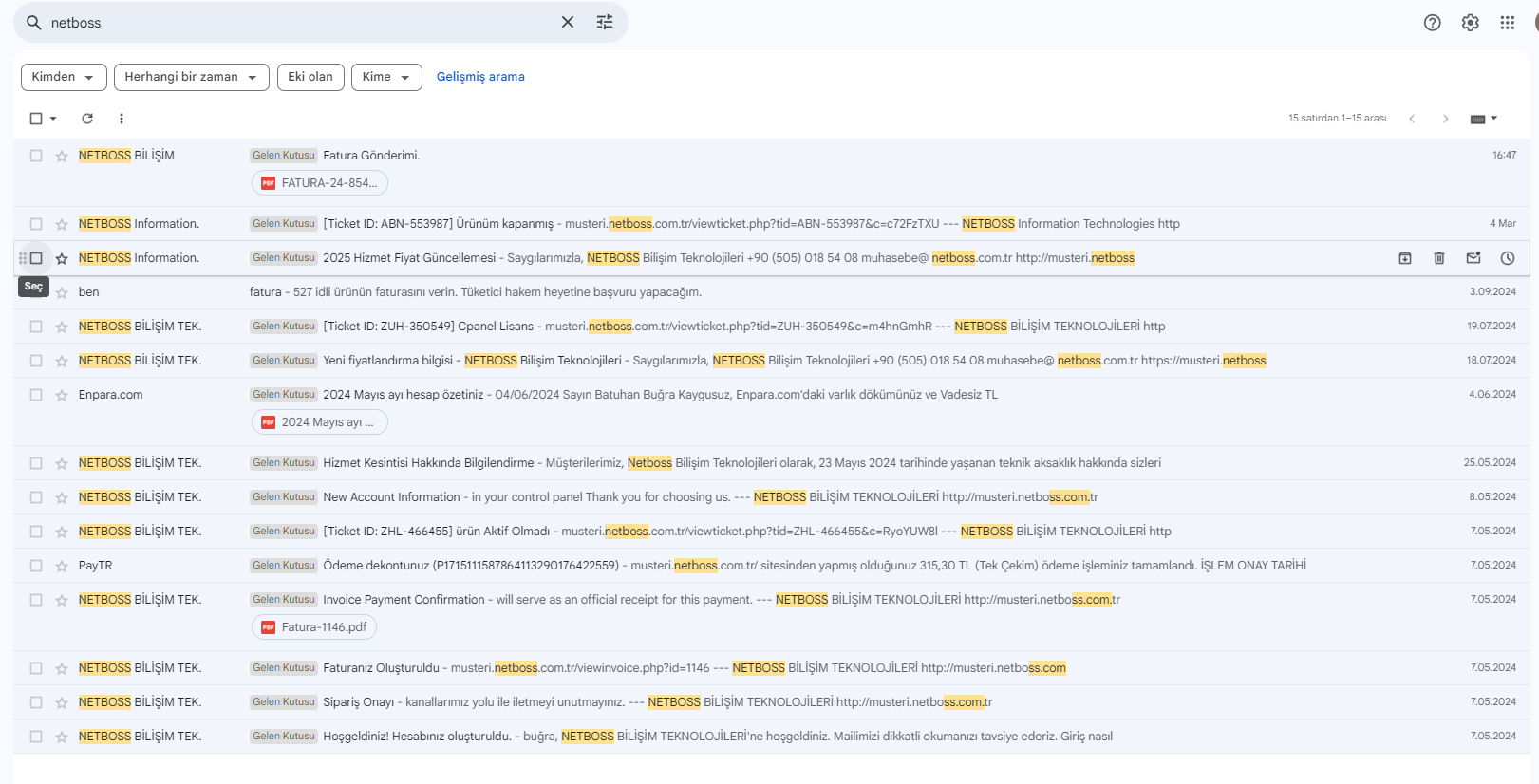Open the FATURA-24-854 PDF attachment
The width and height of the screenshot is (1539, 784).
[x=320, y=183]
